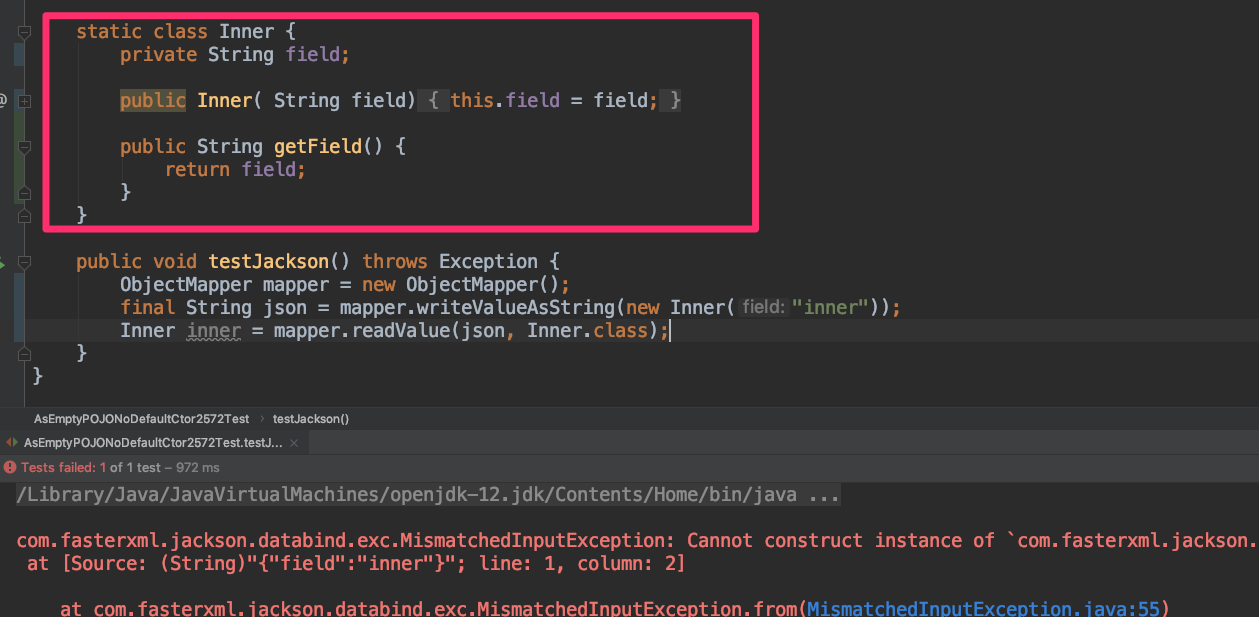Select testJackson() in the breadcrumb bar
Screen dimensions: 1259x617
coord(311,419)
